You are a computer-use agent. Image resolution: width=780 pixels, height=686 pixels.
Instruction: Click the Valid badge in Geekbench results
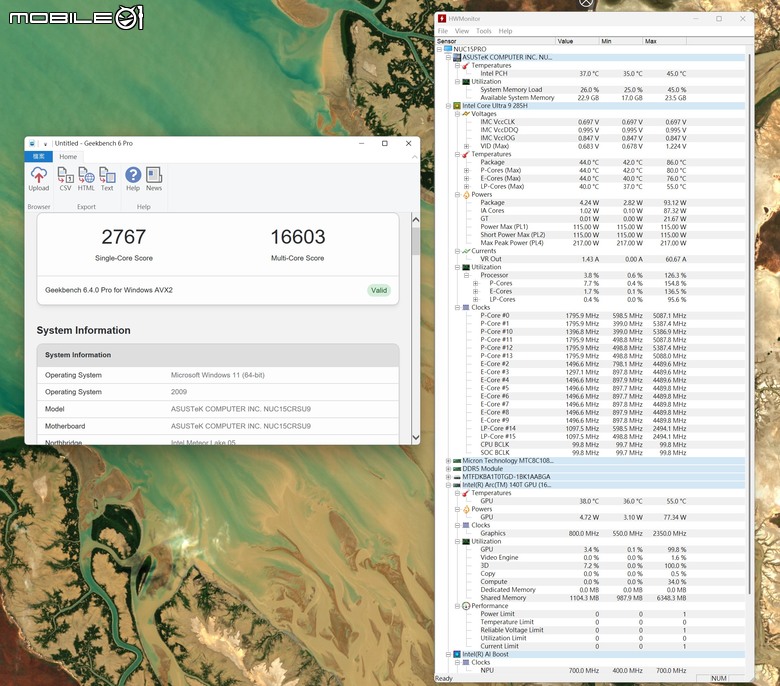(379, 291)
